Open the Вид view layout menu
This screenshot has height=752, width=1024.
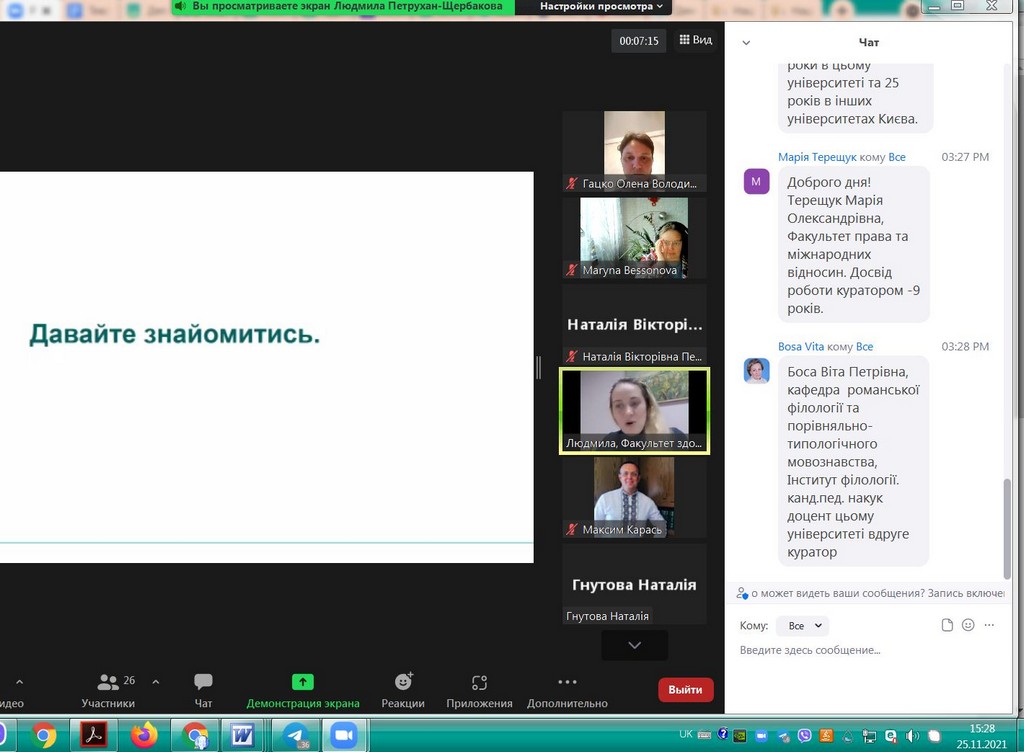pyautogui.click(x=695, y=40)
